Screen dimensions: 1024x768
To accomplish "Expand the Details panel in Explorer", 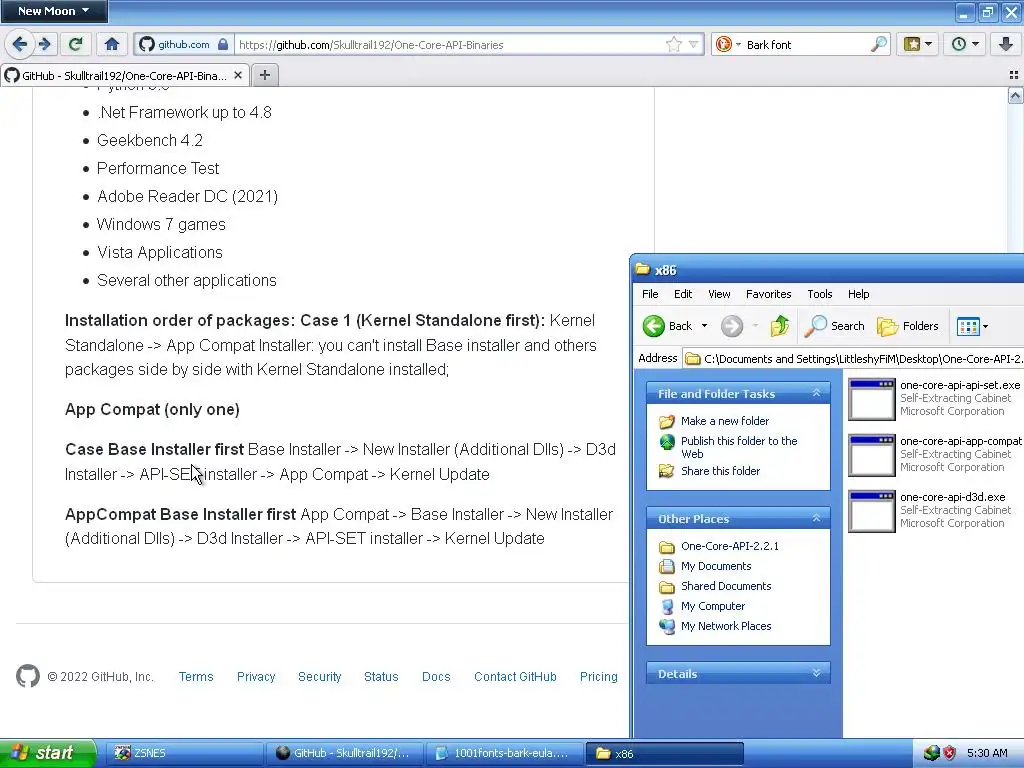I will coord(816,673).
